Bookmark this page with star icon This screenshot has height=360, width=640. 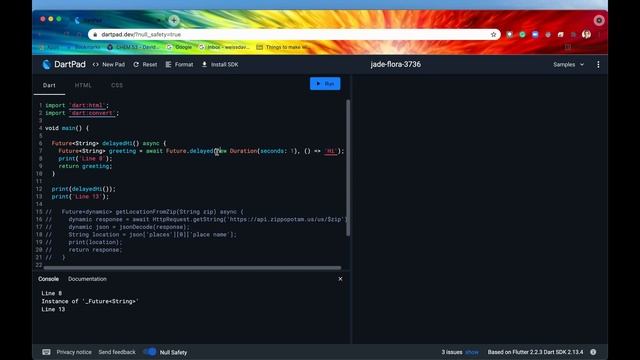(x=493, y=35)
